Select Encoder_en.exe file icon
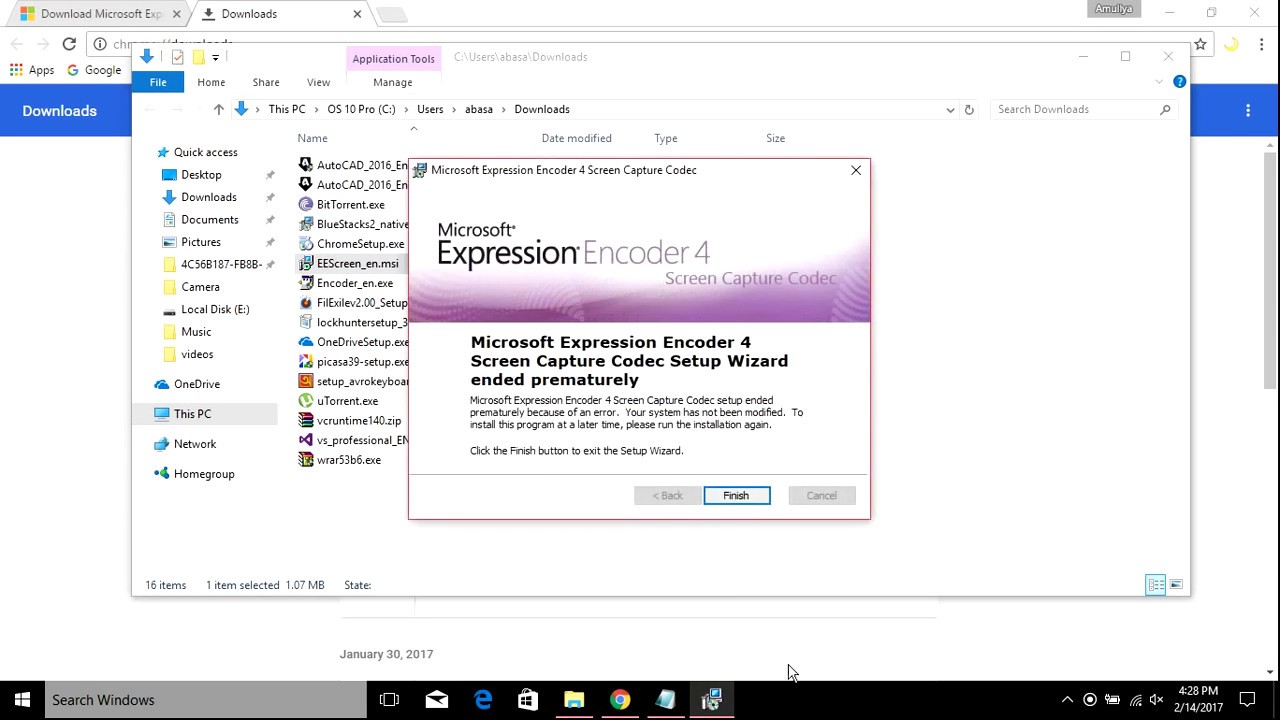Image resolution: width=1280 pixels, height=720 pixels. 306,283
